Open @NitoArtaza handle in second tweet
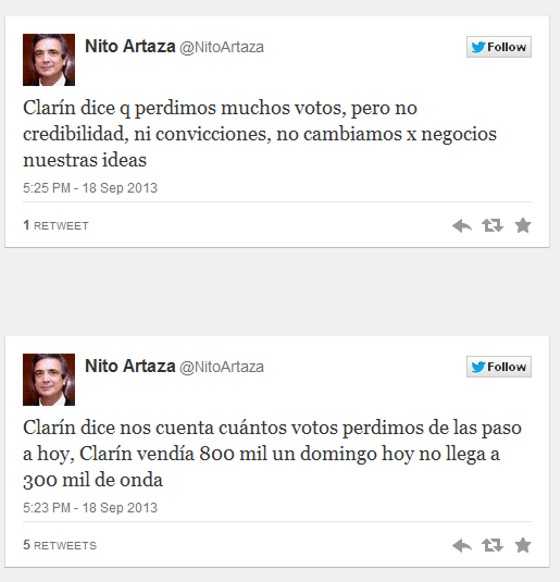 [222, 367]
